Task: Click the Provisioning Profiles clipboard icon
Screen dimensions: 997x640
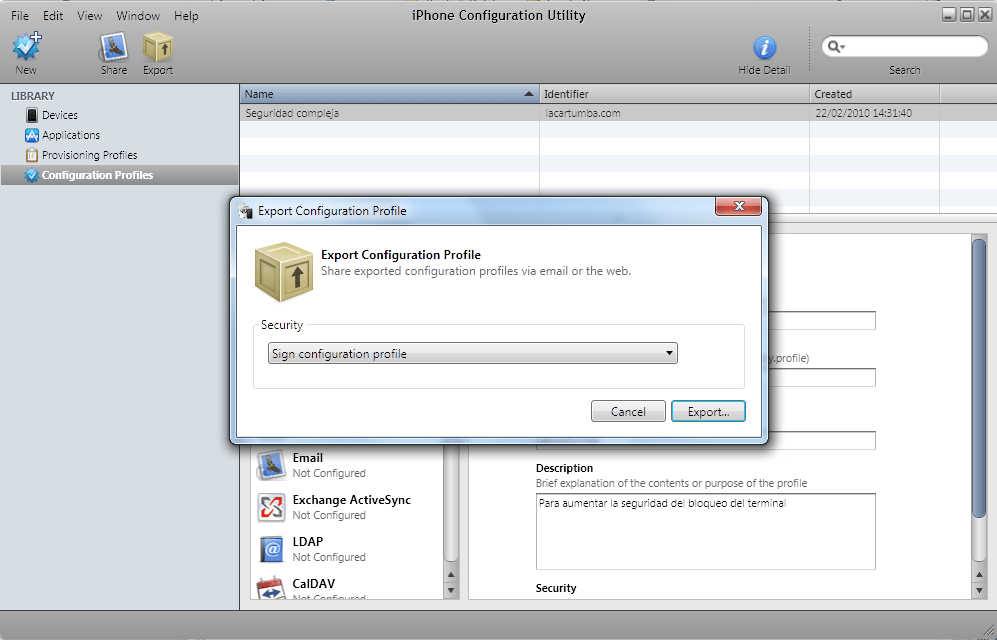Action: point(32,155)
